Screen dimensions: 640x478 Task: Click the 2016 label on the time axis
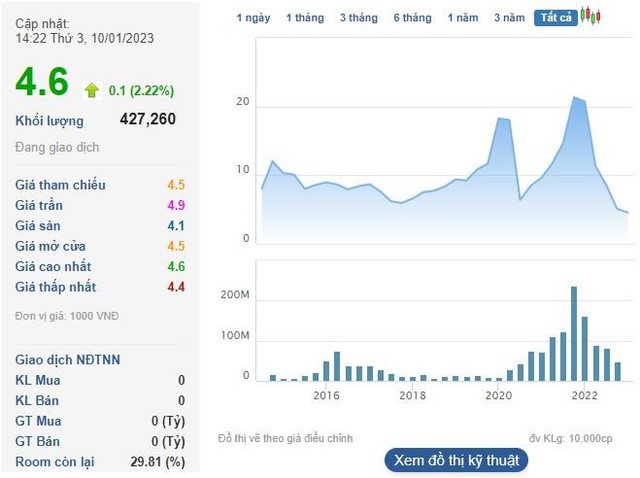coord(326,396)
